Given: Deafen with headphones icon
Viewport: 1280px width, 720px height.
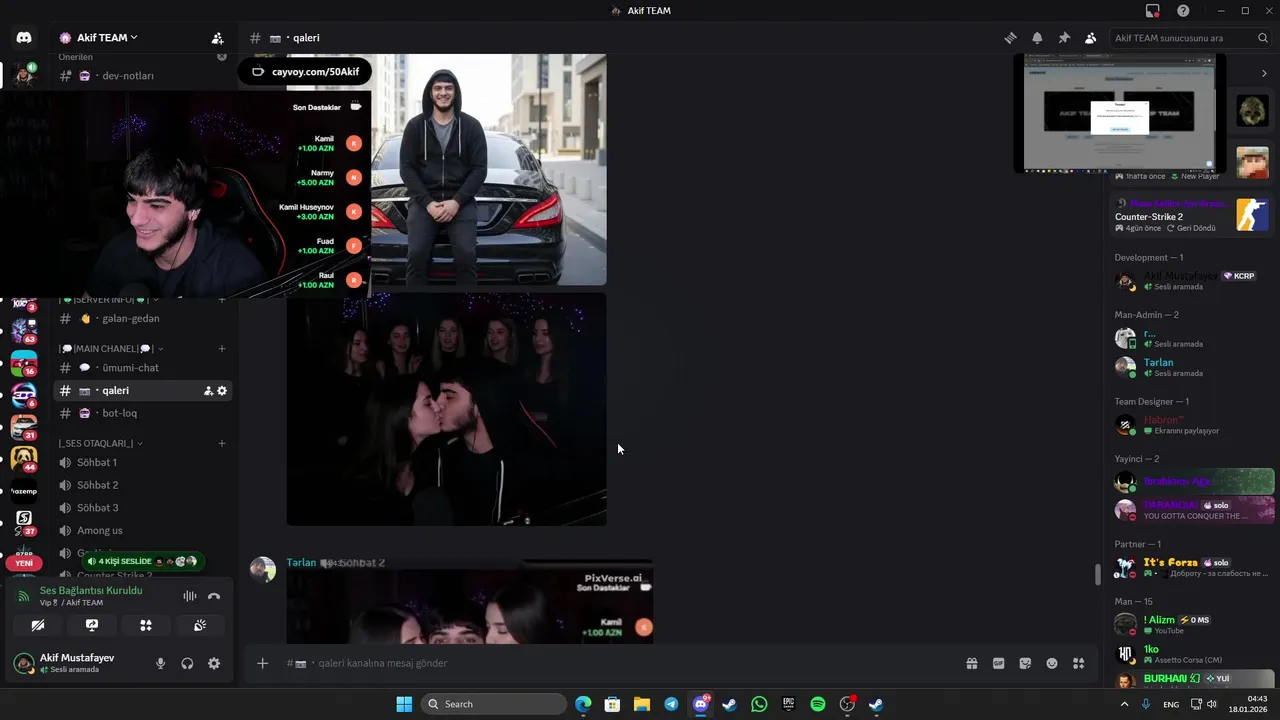Looking at the screenshot, I should pyautogui.click(x=187, y=663).
